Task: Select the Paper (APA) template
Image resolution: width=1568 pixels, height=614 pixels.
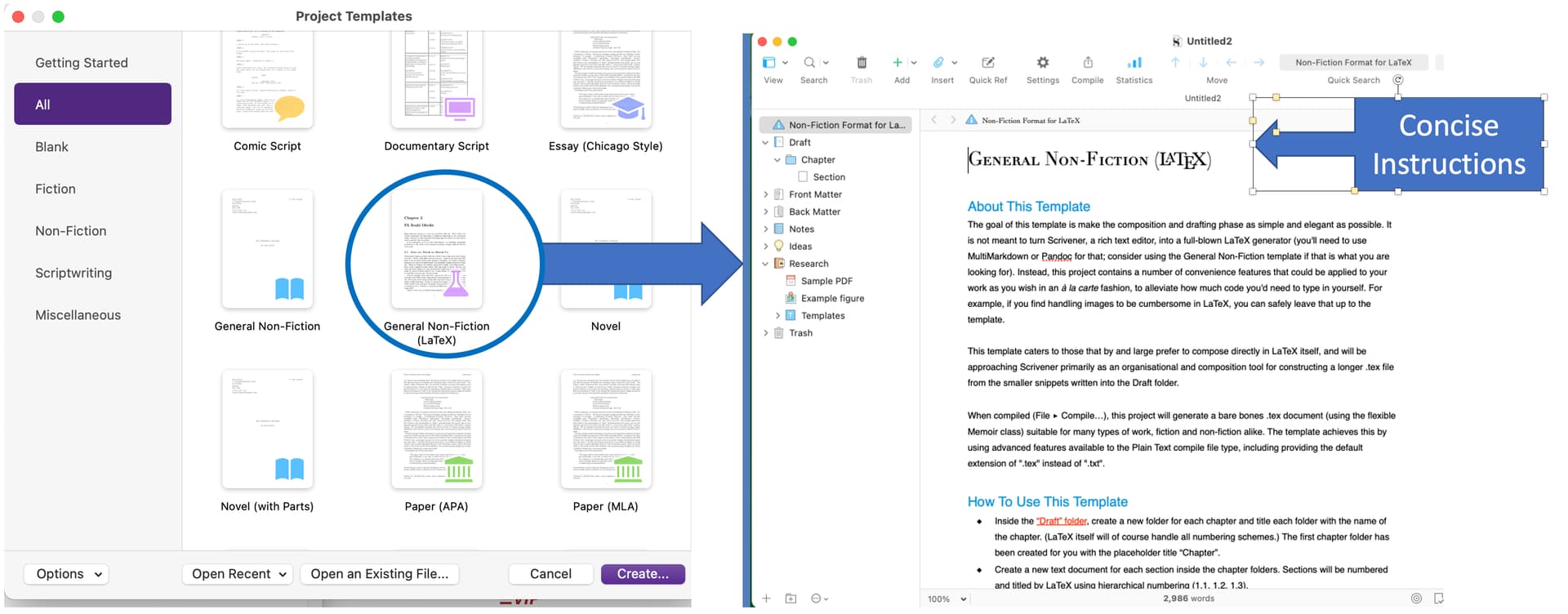Action: 437,429
